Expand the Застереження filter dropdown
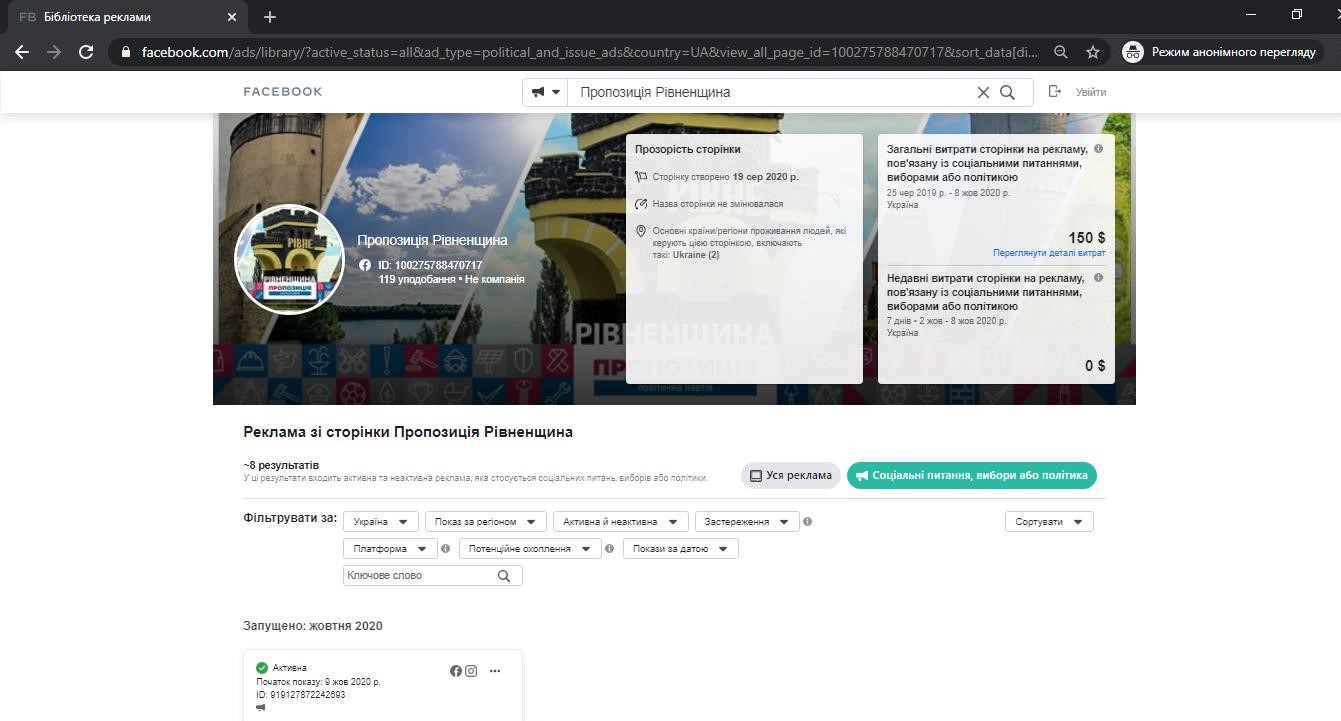Image resolution: width=1341 pixels, height=721 pixels. pyautogui.click(x=747, y=522)
